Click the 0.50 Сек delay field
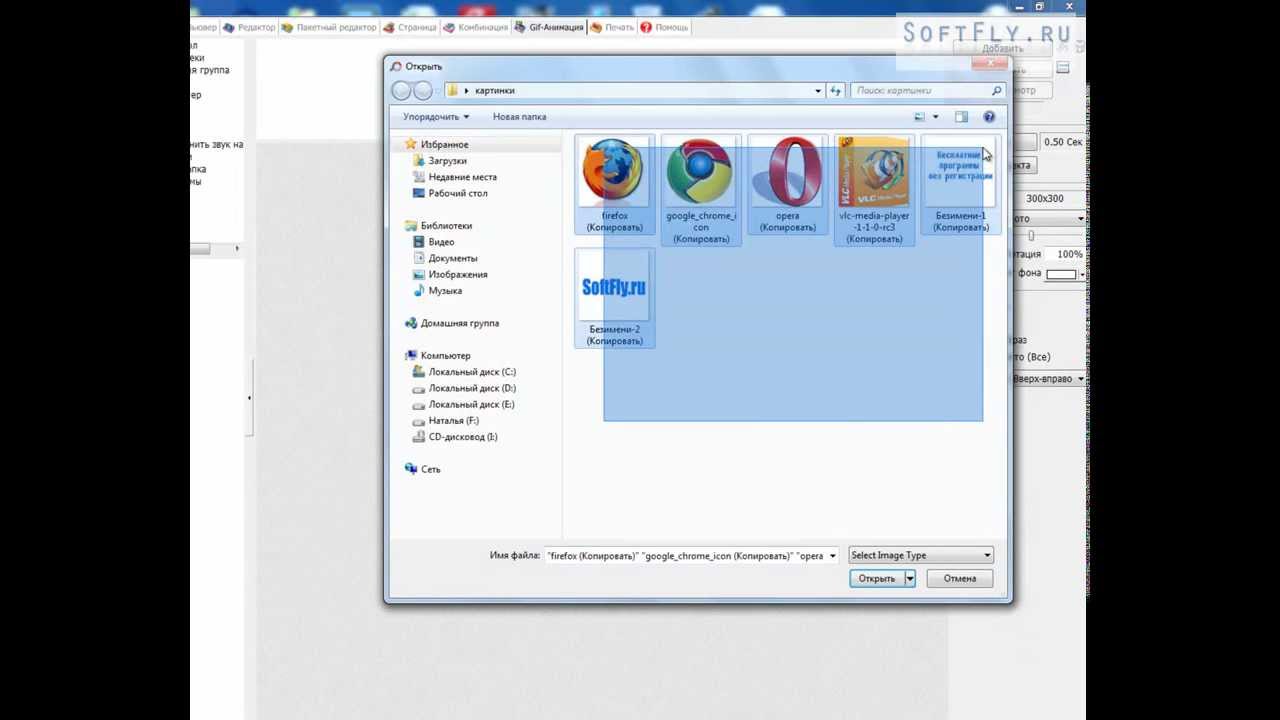1280x720 pixels. coord(1063,142)
